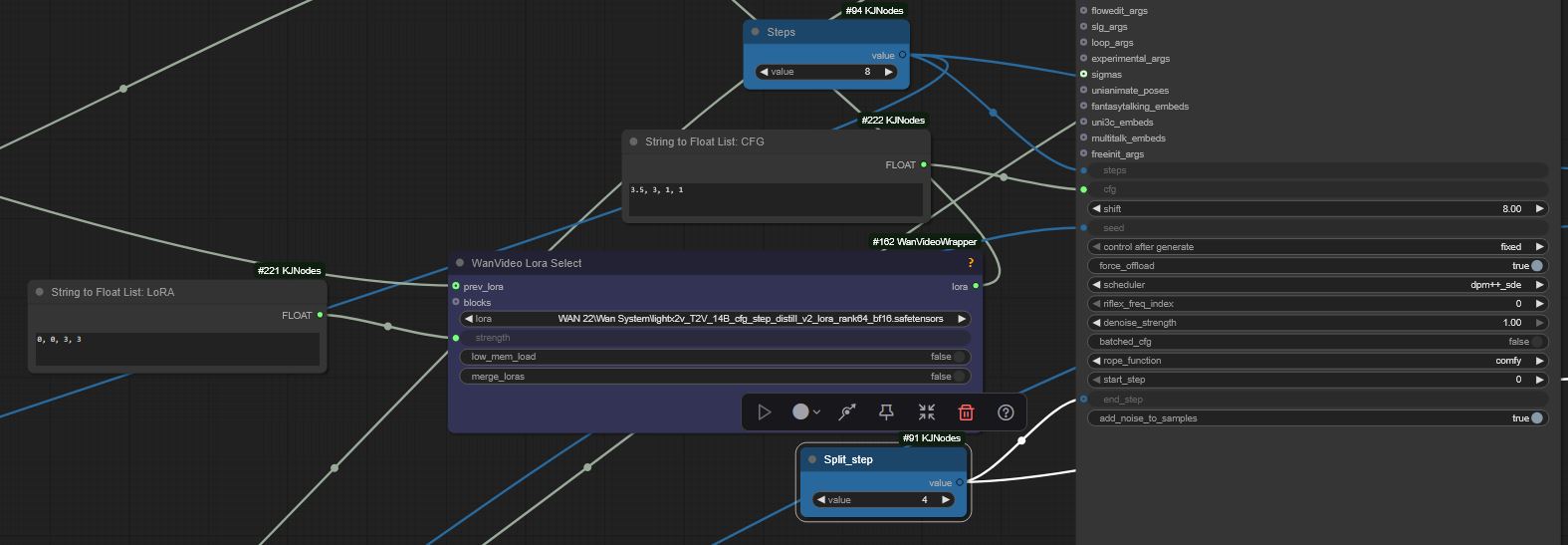Select next lora file with right arrow
The width and height of the screenshot is (1568, 545).
tap(962, 319)
